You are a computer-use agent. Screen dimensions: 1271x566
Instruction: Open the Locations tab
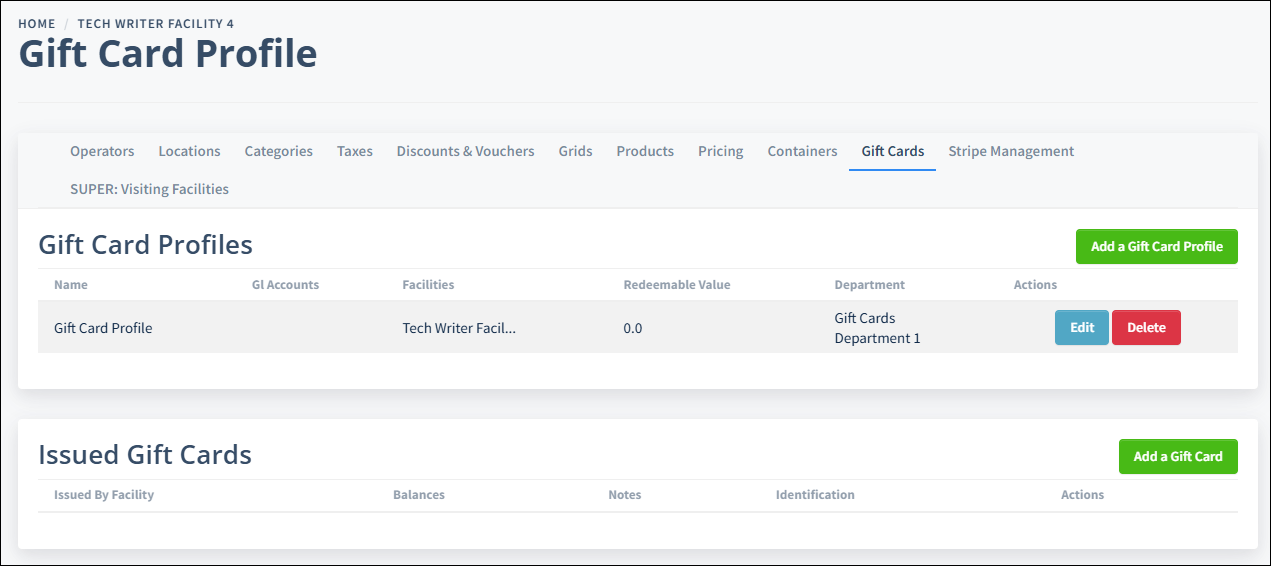point(189,151)
